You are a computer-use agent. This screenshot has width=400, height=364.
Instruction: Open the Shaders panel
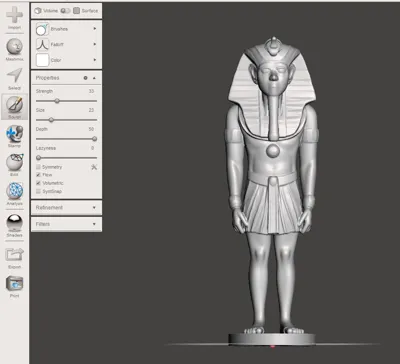click(14, 225)
